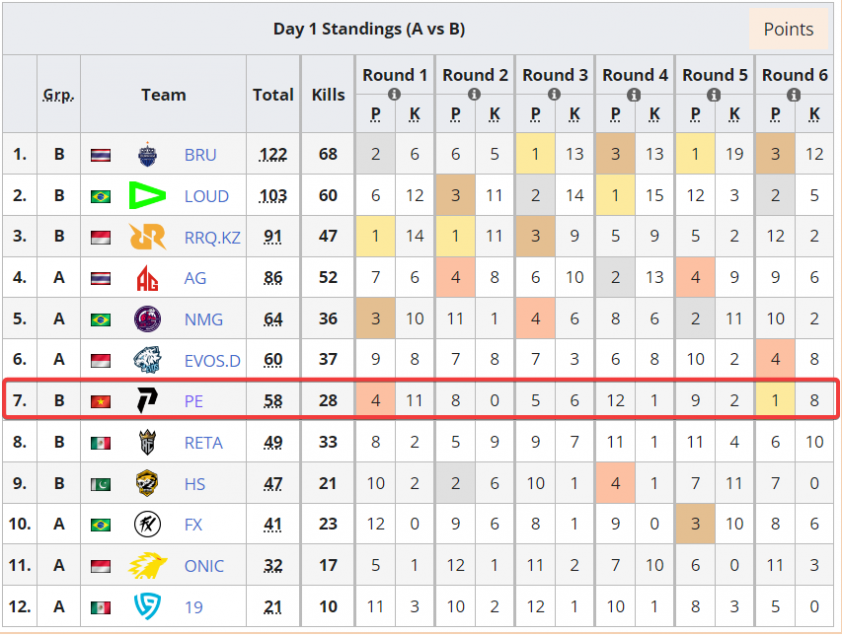The image size is (842, 635).
Task: Click the Thailand flag beside BRU
Action: (x=101, y=155)
